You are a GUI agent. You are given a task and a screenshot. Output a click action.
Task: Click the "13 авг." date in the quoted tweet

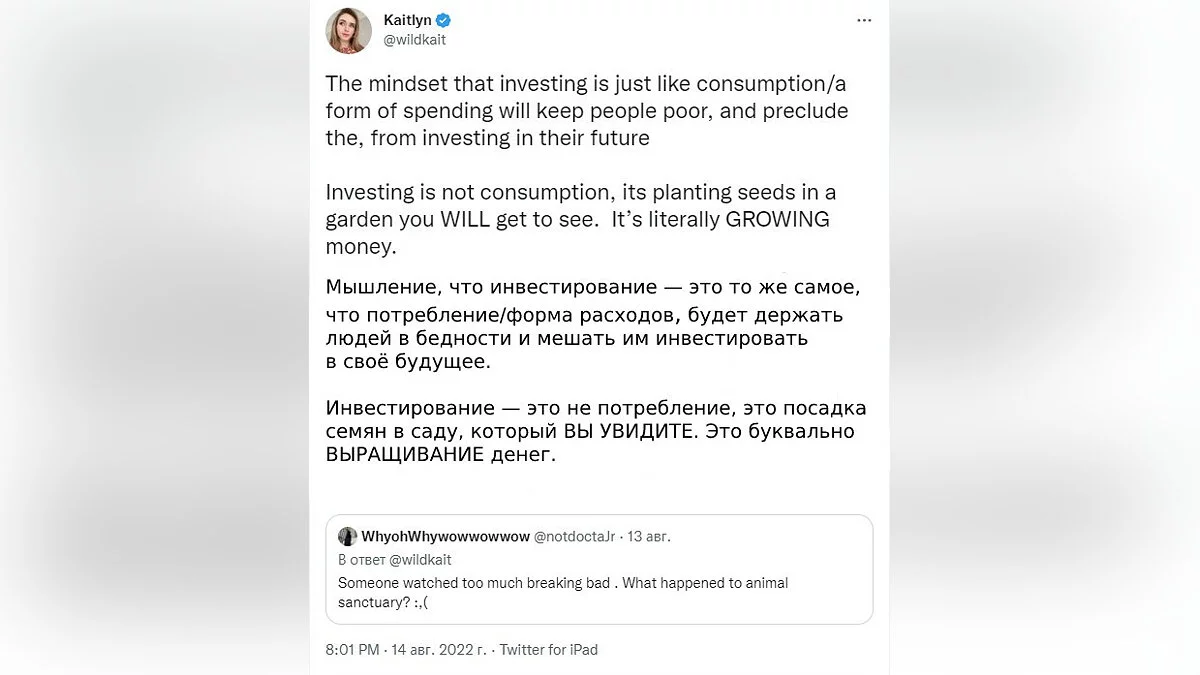(x=648, y=537)
